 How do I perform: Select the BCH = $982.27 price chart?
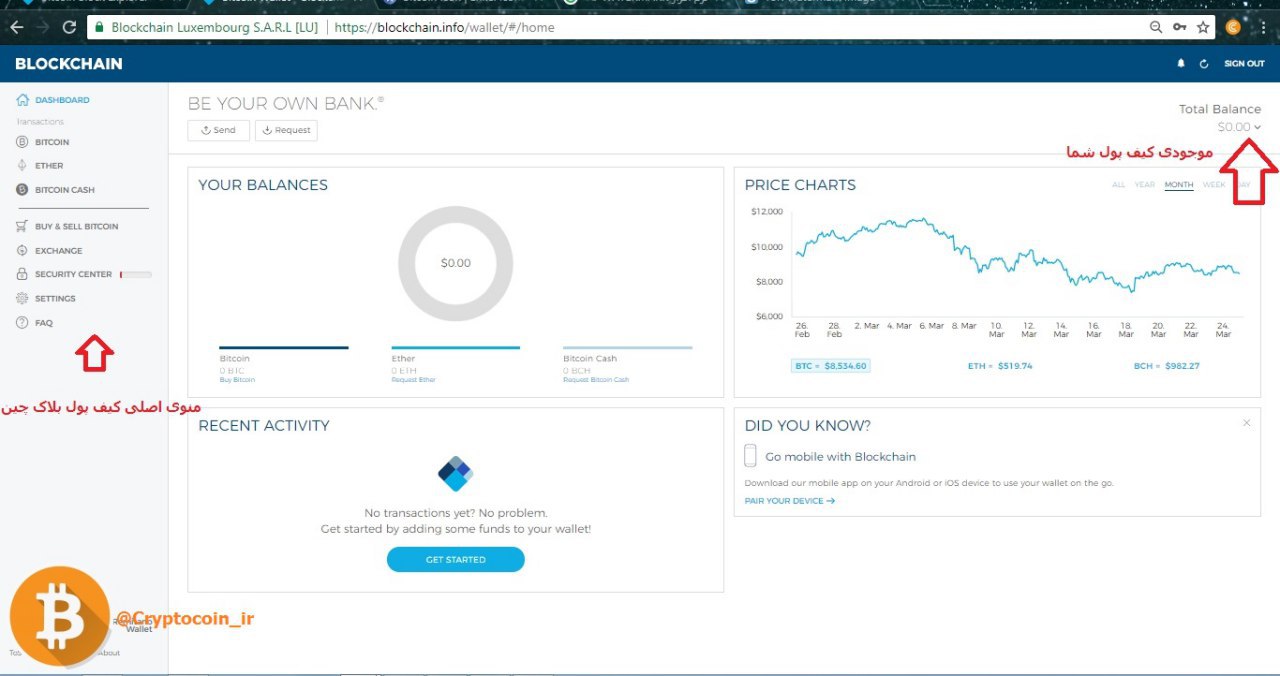point(1166,366)
